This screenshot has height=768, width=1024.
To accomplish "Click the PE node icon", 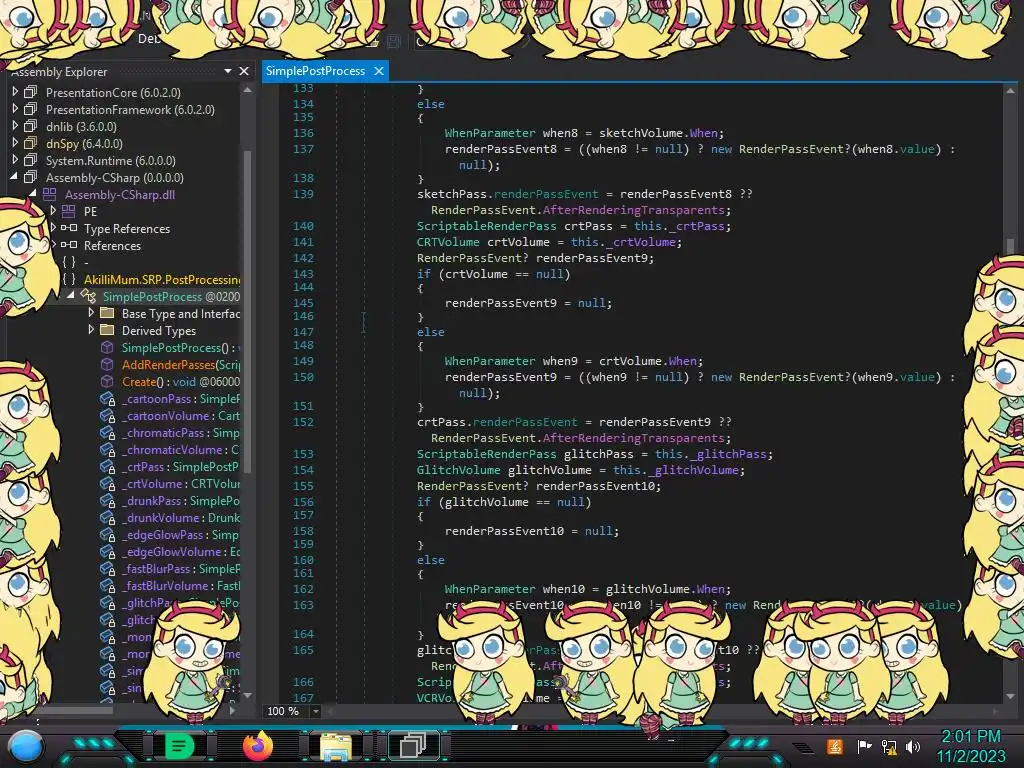I will [69, 211].
